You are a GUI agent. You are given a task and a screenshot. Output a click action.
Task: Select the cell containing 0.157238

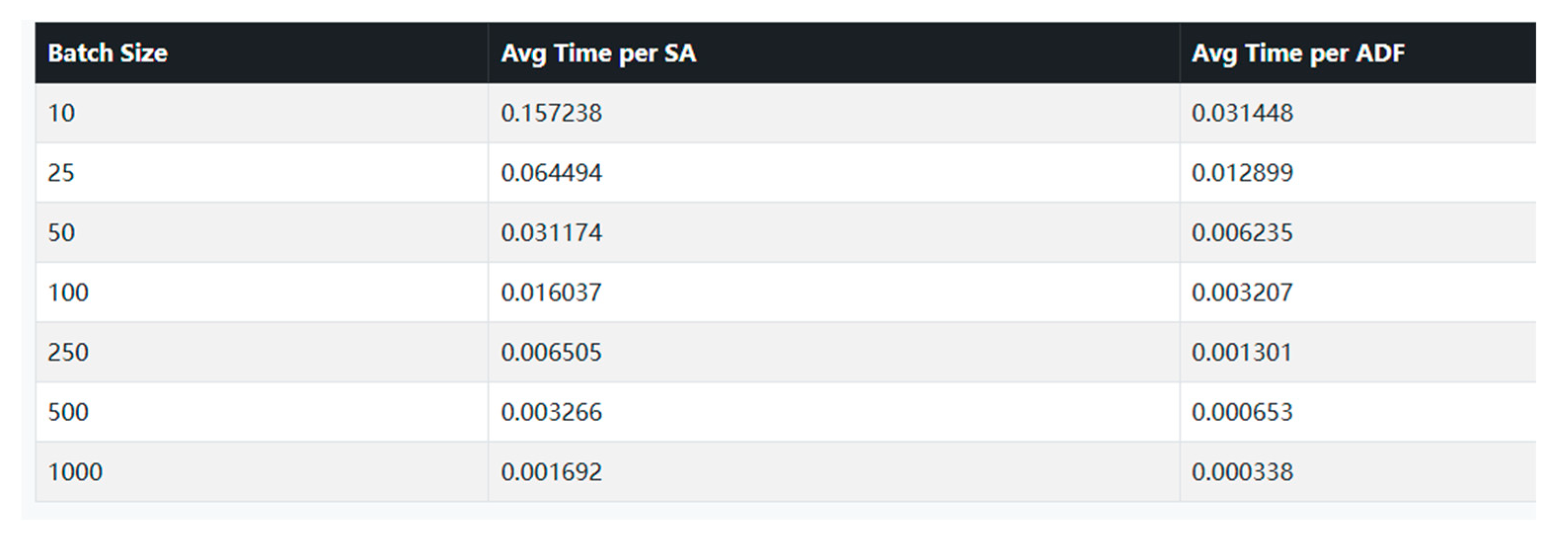pyautogui.click(x=551, y=113)
